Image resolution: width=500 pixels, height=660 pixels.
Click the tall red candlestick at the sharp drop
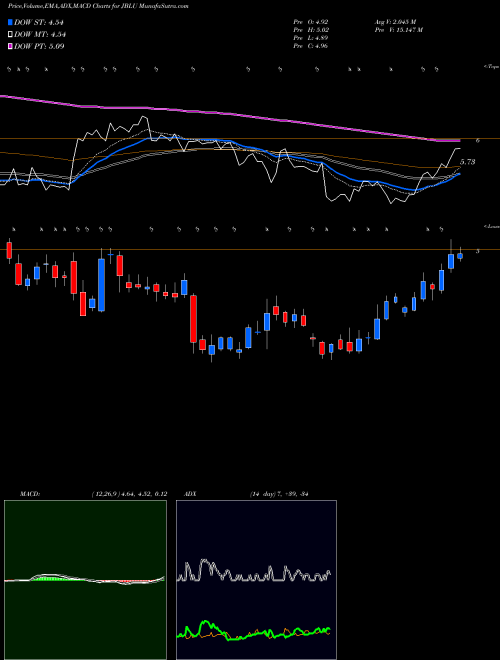click(193, 319)
